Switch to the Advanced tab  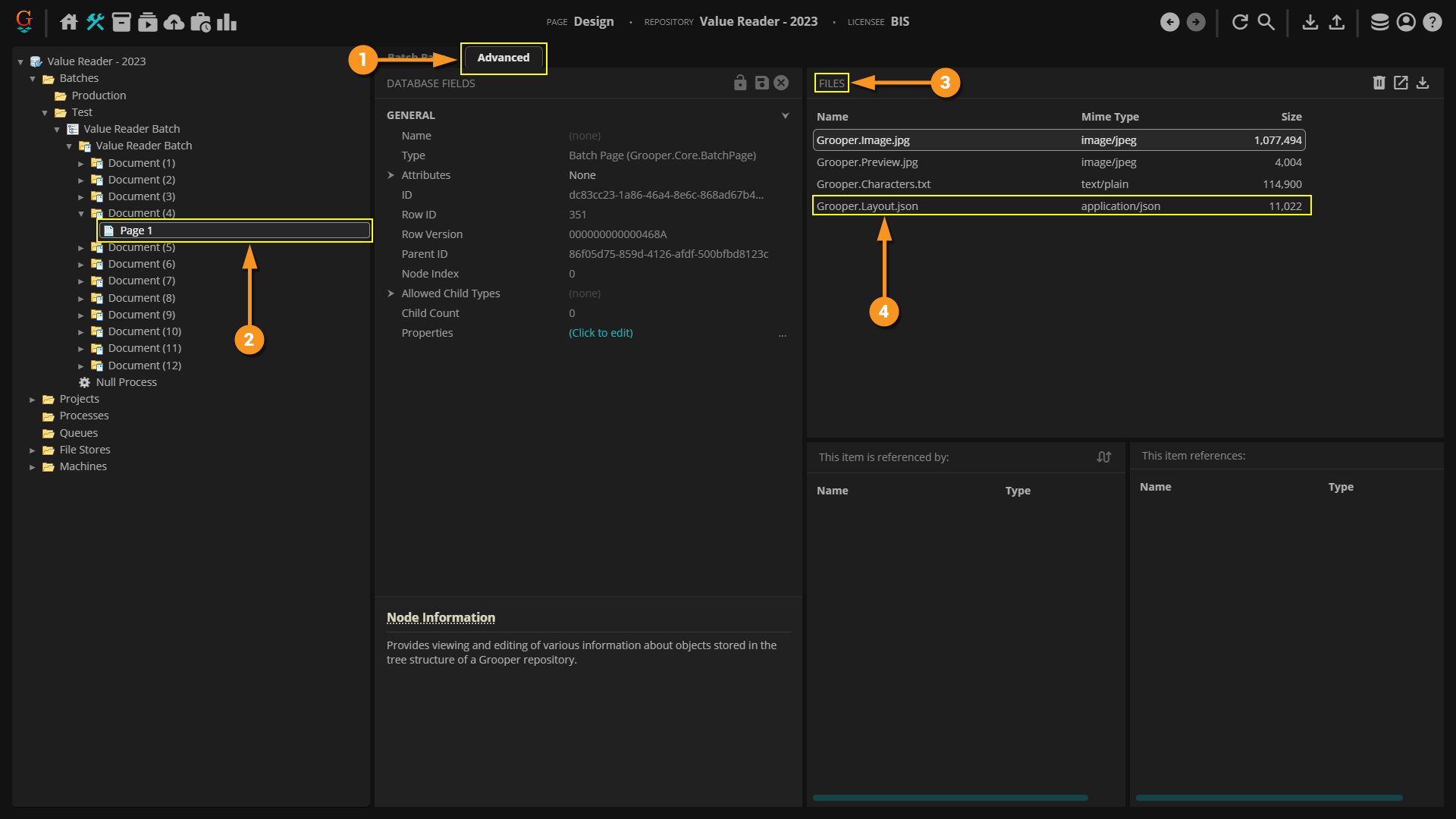tap(503, 58)
